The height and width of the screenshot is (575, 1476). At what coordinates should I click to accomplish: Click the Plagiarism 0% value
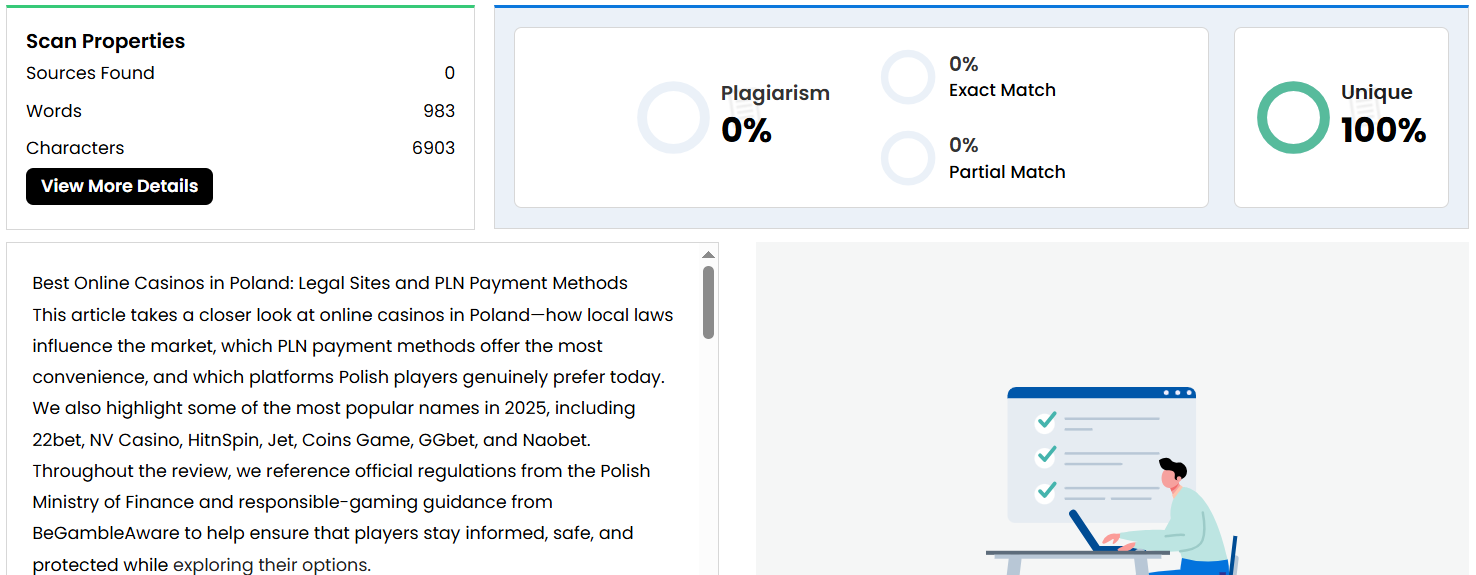(746, 130)
